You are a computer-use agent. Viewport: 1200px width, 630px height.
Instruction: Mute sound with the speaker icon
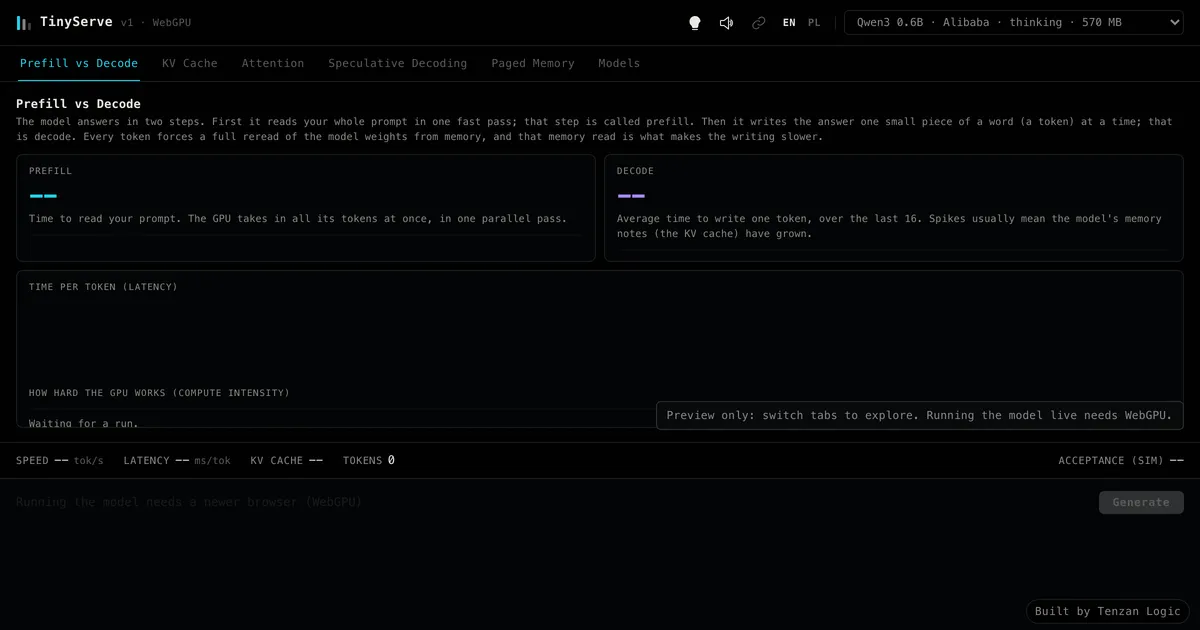point(727,22)
